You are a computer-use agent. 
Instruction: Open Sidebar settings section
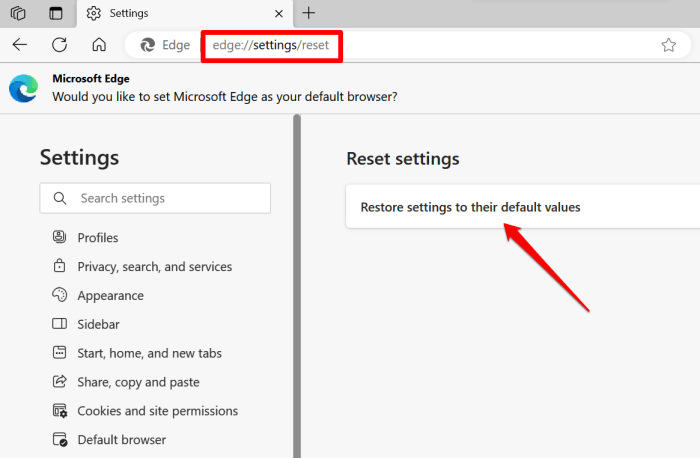click(98, 325)
